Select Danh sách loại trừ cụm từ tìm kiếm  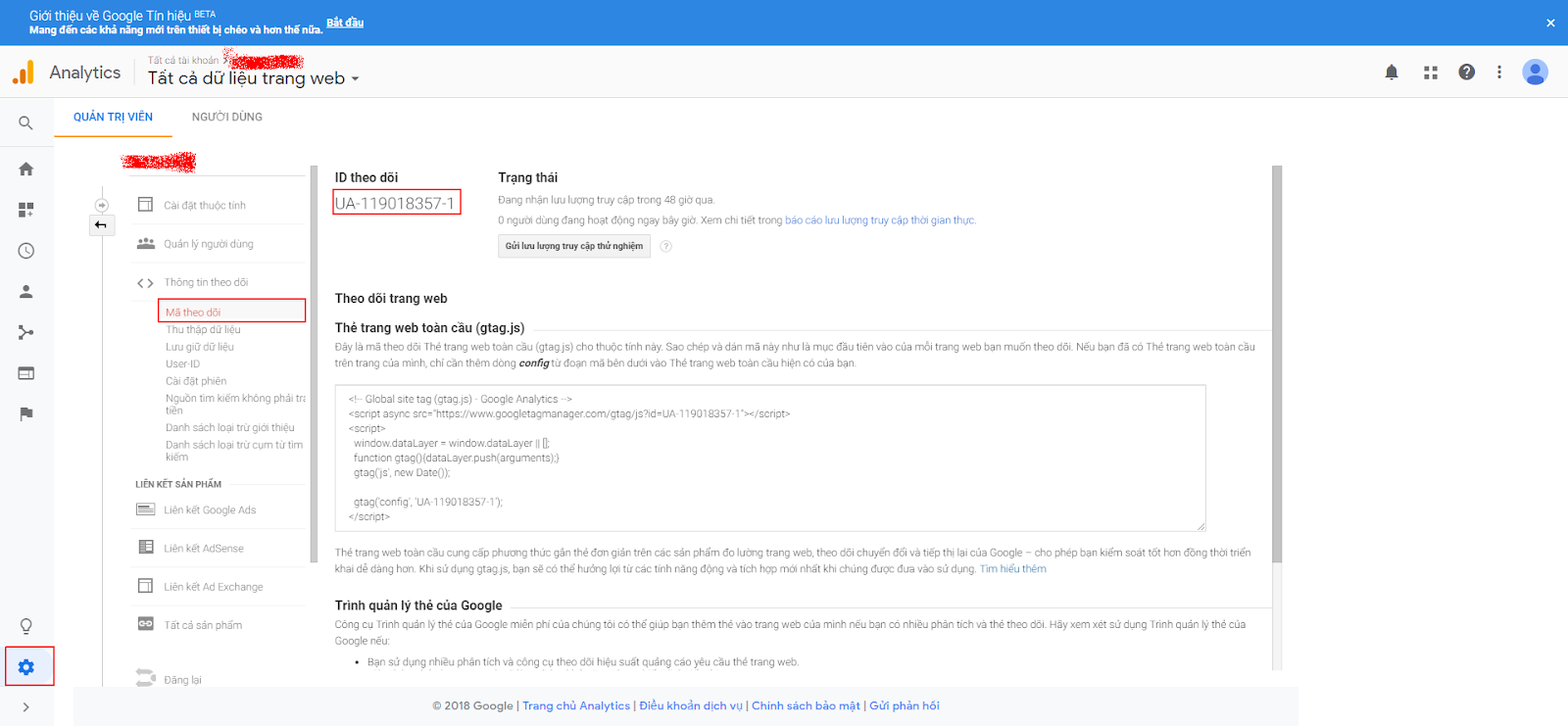234,451
